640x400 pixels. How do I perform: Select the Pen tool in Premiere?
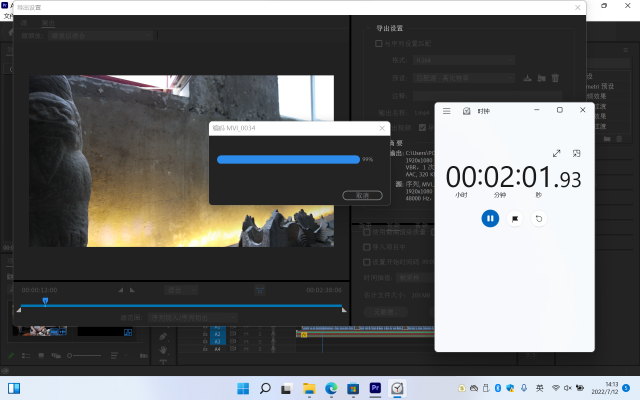click(163, 336)
